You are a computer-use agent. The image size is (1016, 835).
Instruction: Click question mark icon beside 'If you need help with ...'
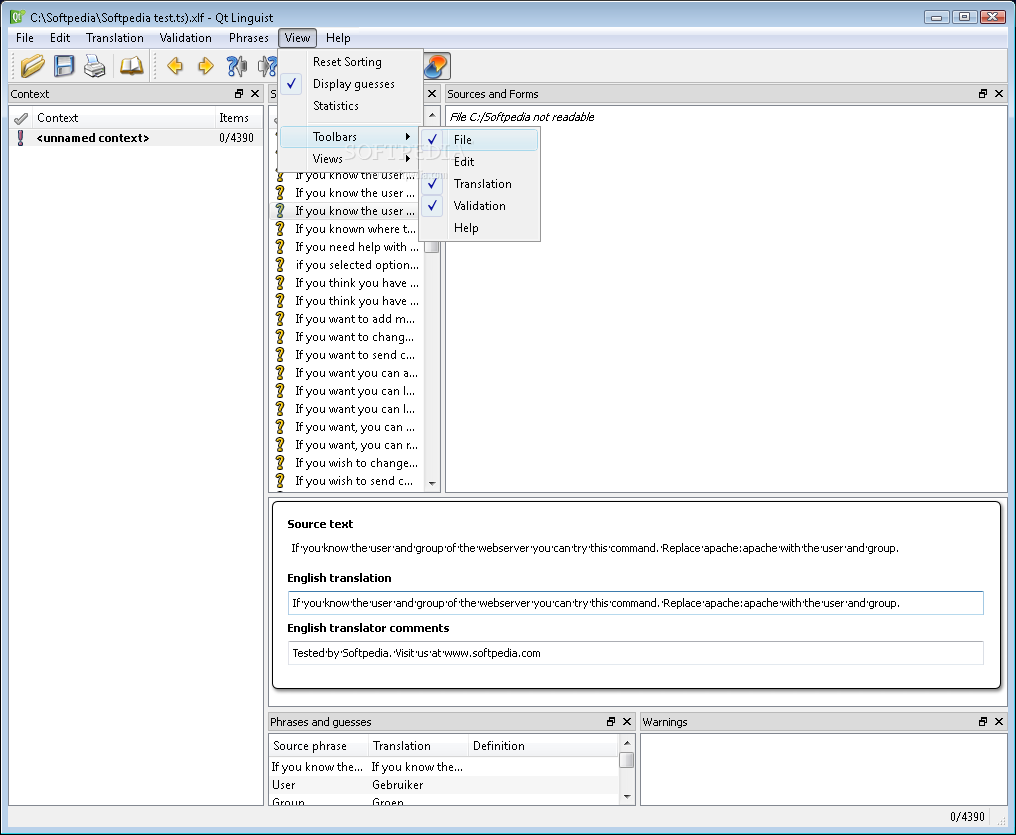pos(280,247)
